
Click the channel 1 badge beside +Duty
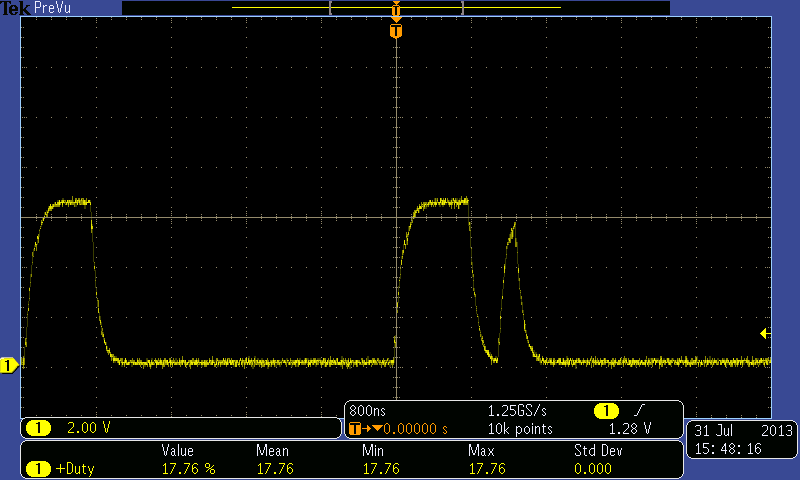coord(38,468)
